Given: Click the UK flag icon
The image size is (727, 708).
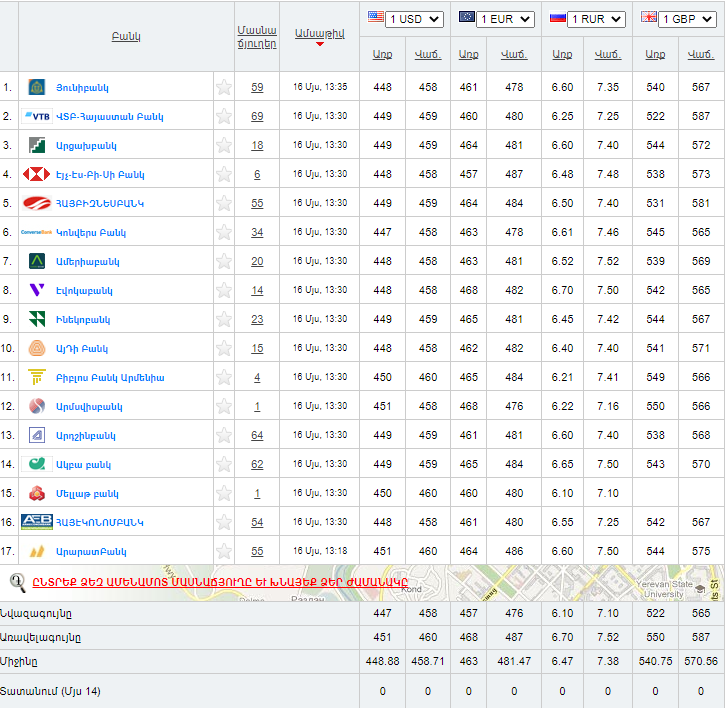Looking at the screenshot, I should pyautogui.click(x=649, y=17).
